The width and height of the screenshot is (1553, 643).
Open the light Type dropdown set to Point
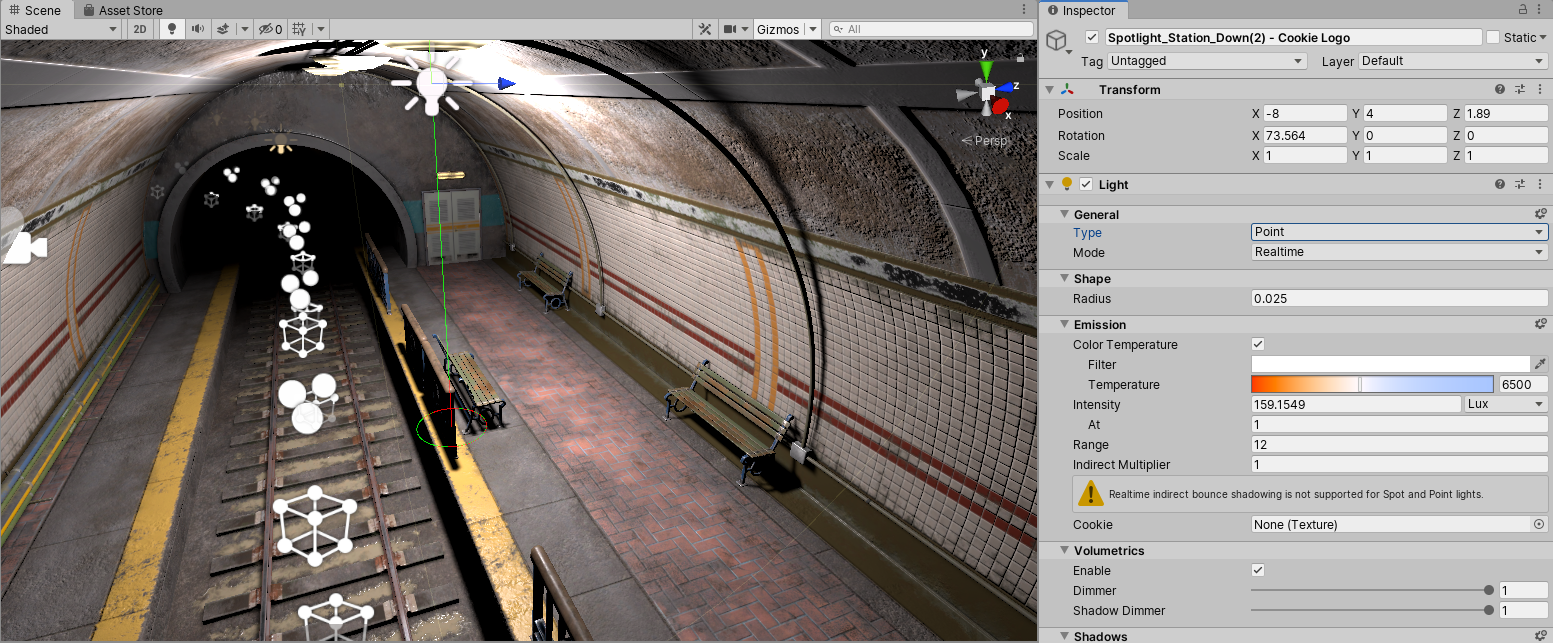[1399, 232]
